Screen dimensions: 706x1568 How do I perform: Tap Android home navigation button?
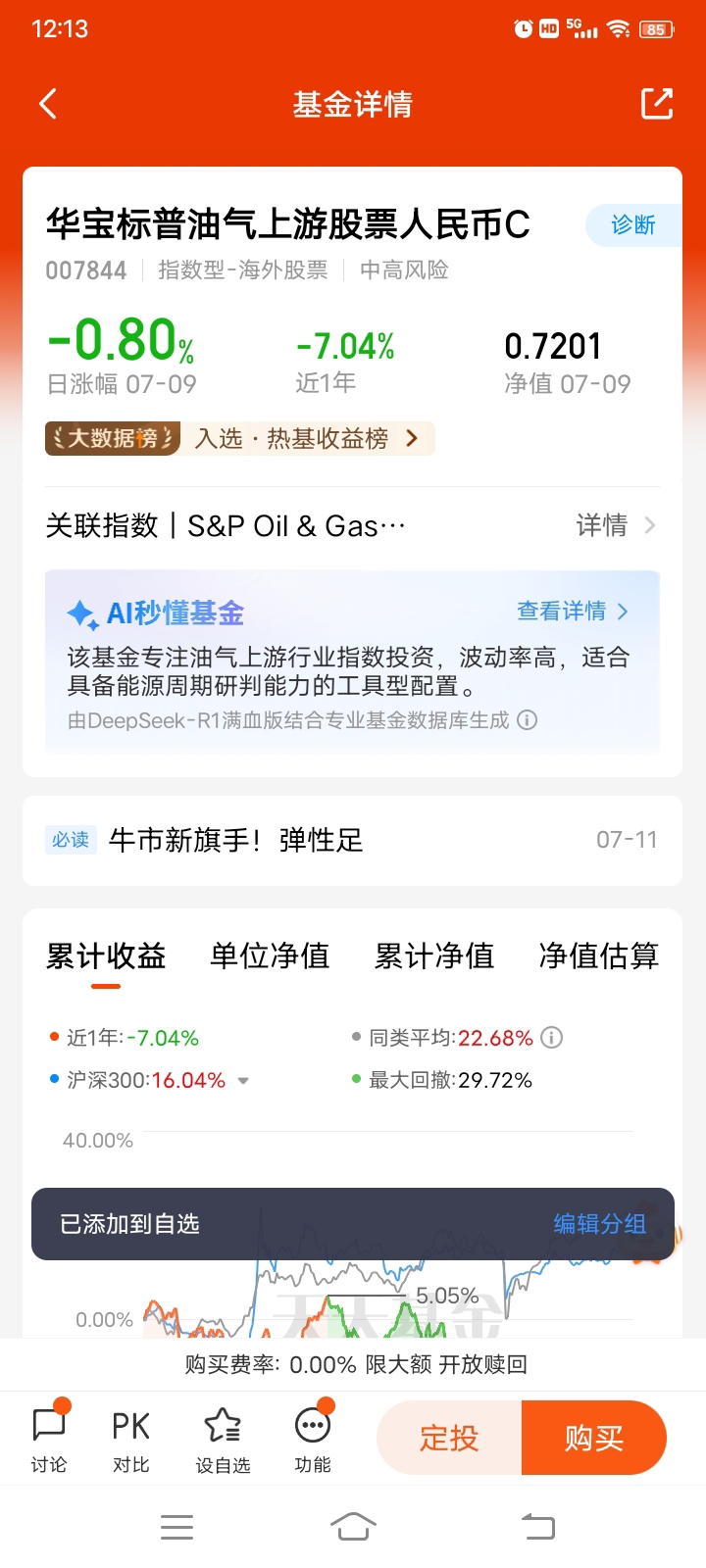(353, 1526)
